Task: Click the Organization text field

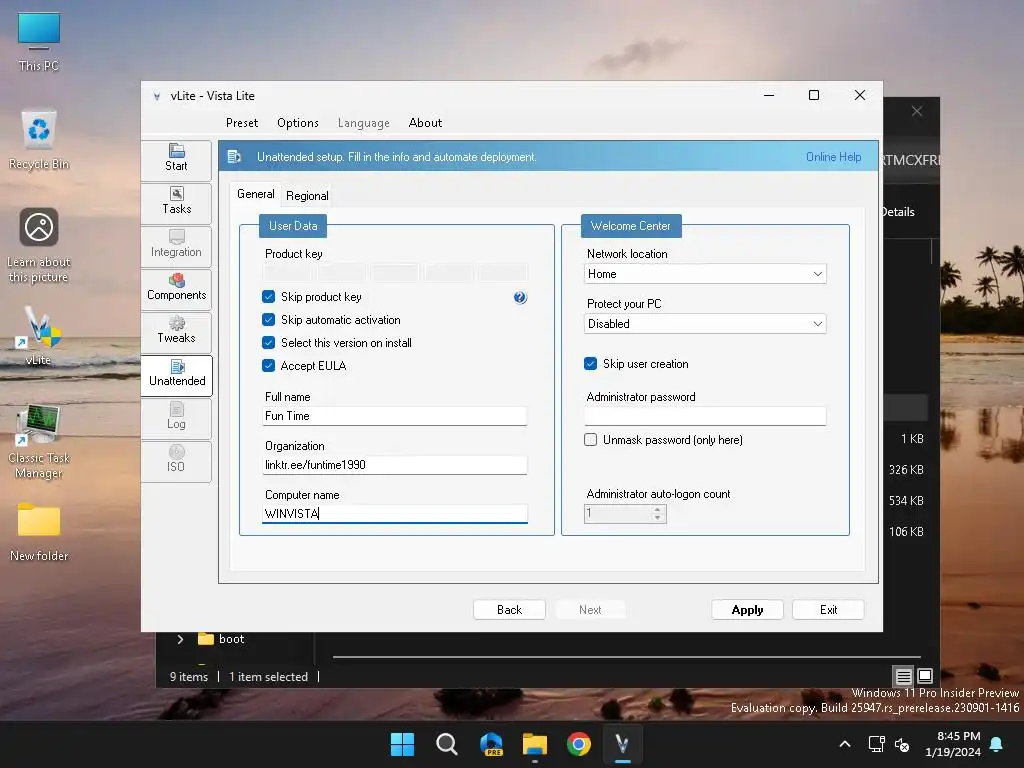Action: pyautogui.click(x=394, y=465)
